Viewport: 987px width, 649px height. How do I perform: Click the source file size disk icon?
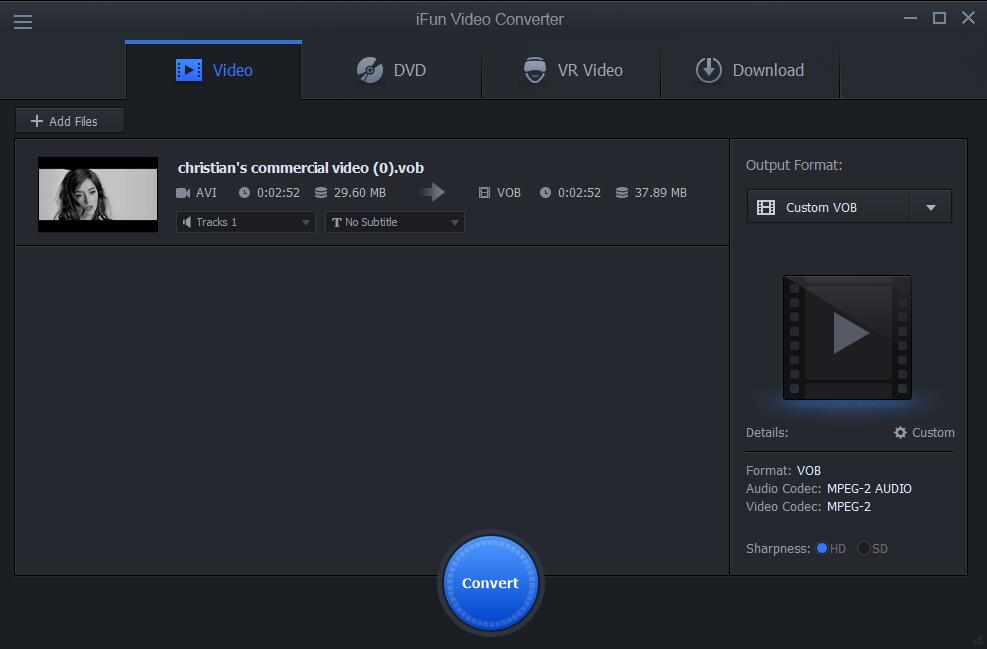tap(321, 193)
